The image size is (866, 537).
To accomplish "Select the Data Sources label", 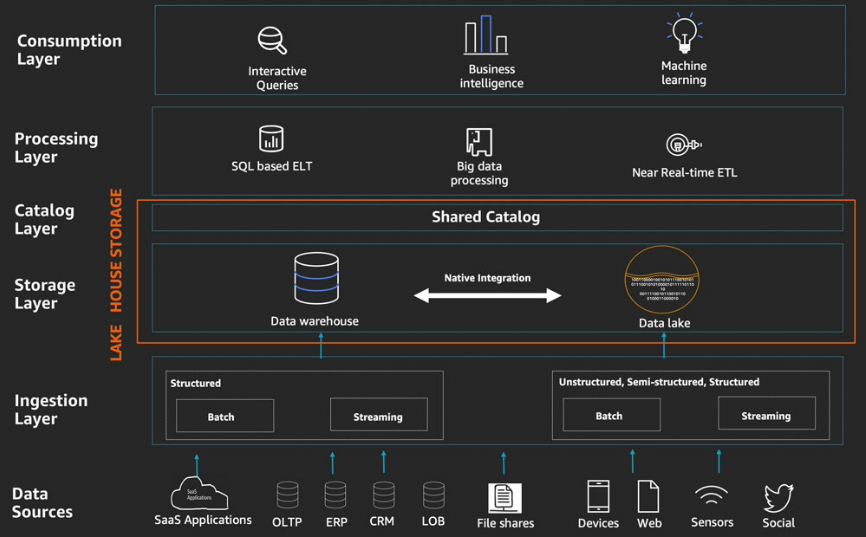I will (42, 503).
